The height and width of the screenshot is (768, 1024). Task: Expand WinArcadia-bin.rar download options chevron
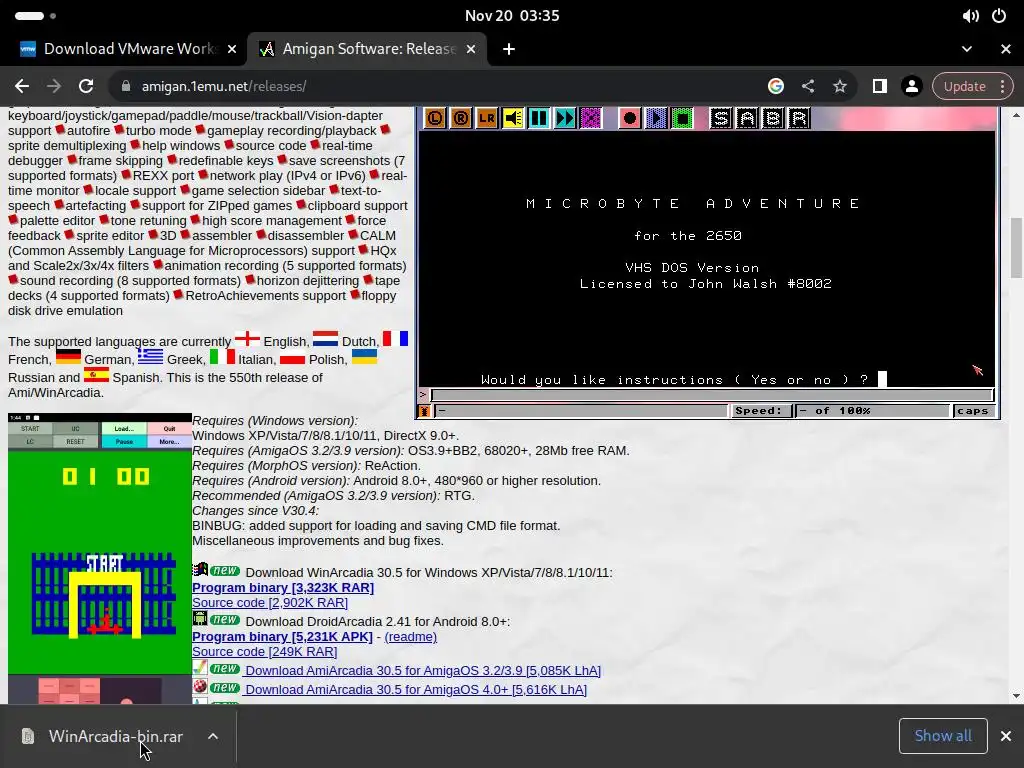pos(213,736)
